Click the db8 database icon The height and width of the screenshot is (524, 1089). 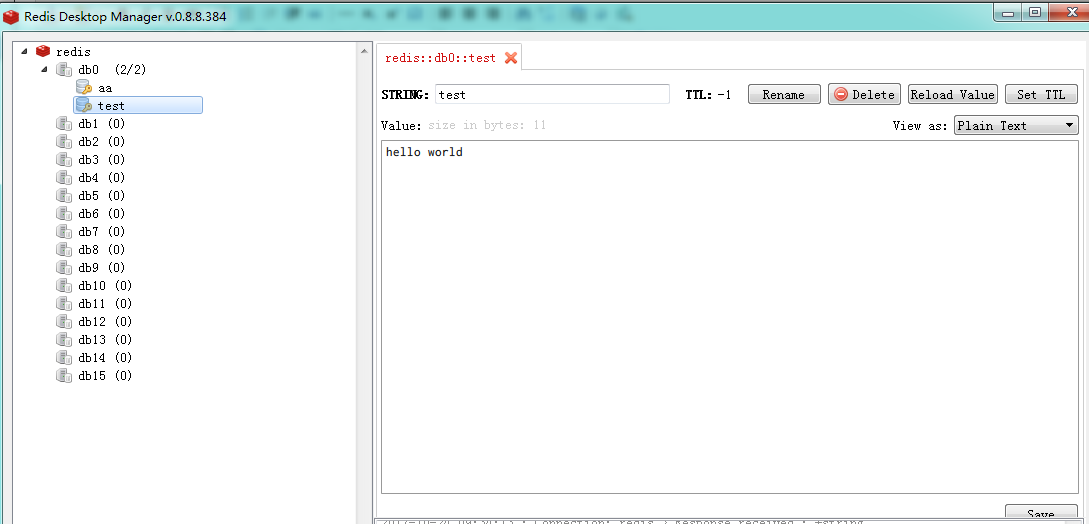tap(65, 250)
